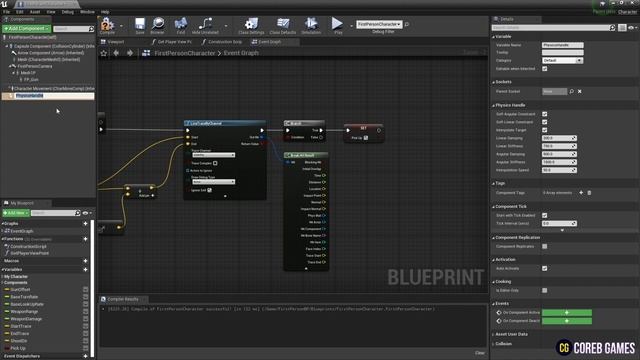Image resolution: width=640 pixels, height=360 pixels.
Task: Open the Asset menu
Action: pyautogui.click(x=35, y=12)
